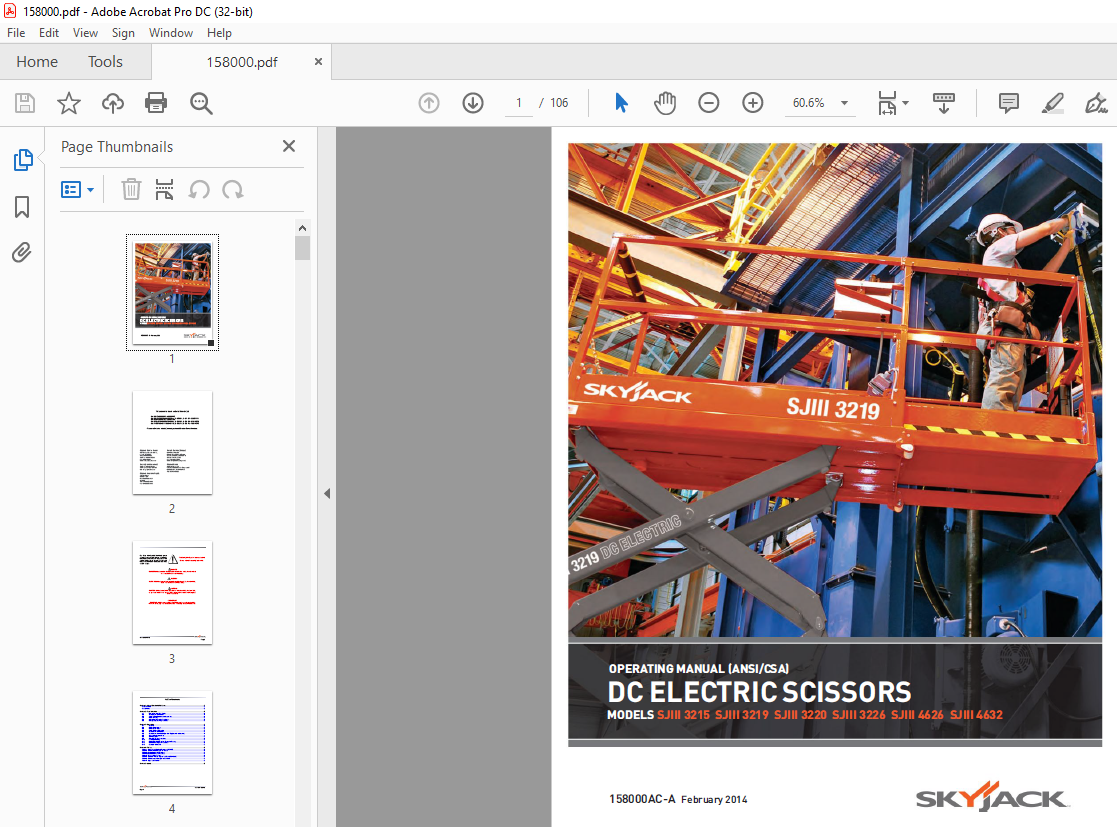The width and height of the screenshot is (1117, 827).
Task: Open the File menu
Action: pos(16,33)
